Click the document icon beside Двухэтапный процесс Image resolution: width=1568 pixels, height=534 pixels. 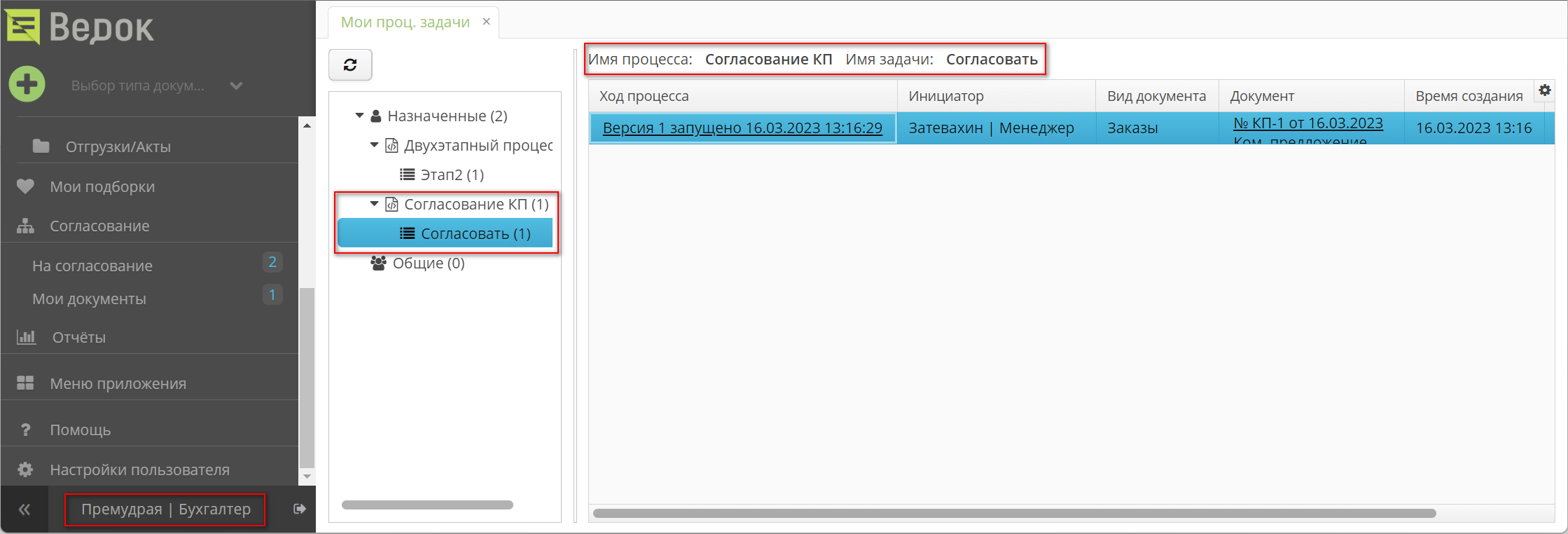(x=392, y=145)
